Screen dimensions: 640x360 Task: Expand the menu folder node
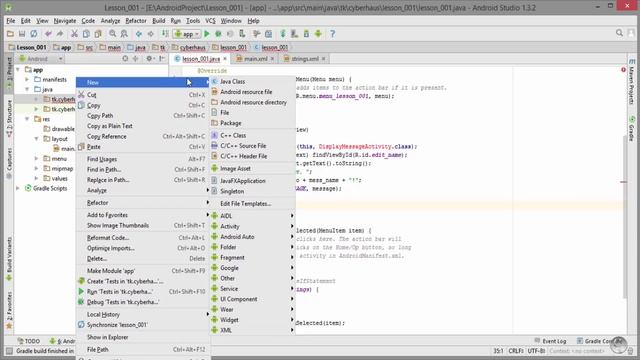[x=36, y=158]
